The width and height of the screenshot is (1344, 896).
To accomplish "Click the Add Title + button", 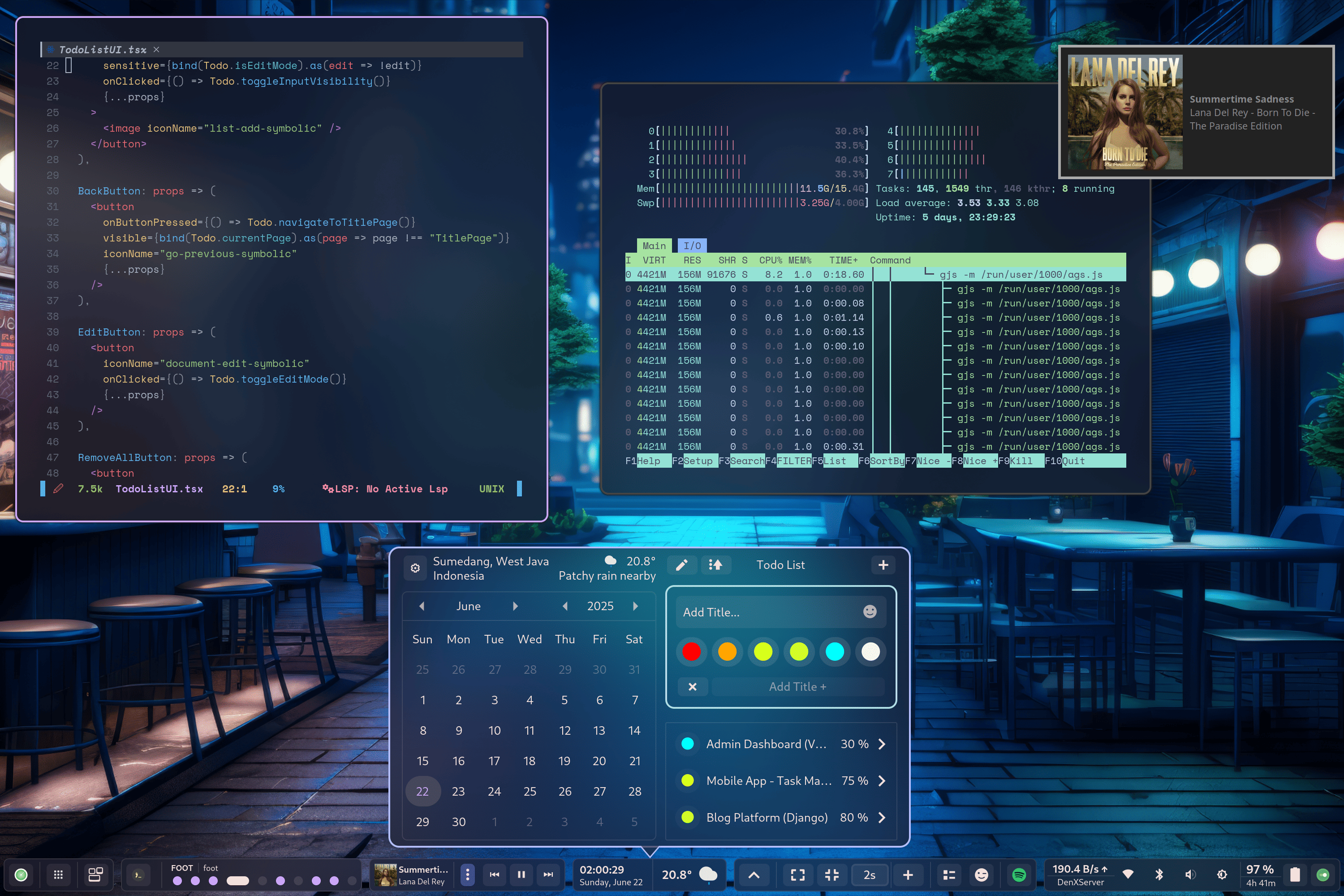I will pos(798,687).
